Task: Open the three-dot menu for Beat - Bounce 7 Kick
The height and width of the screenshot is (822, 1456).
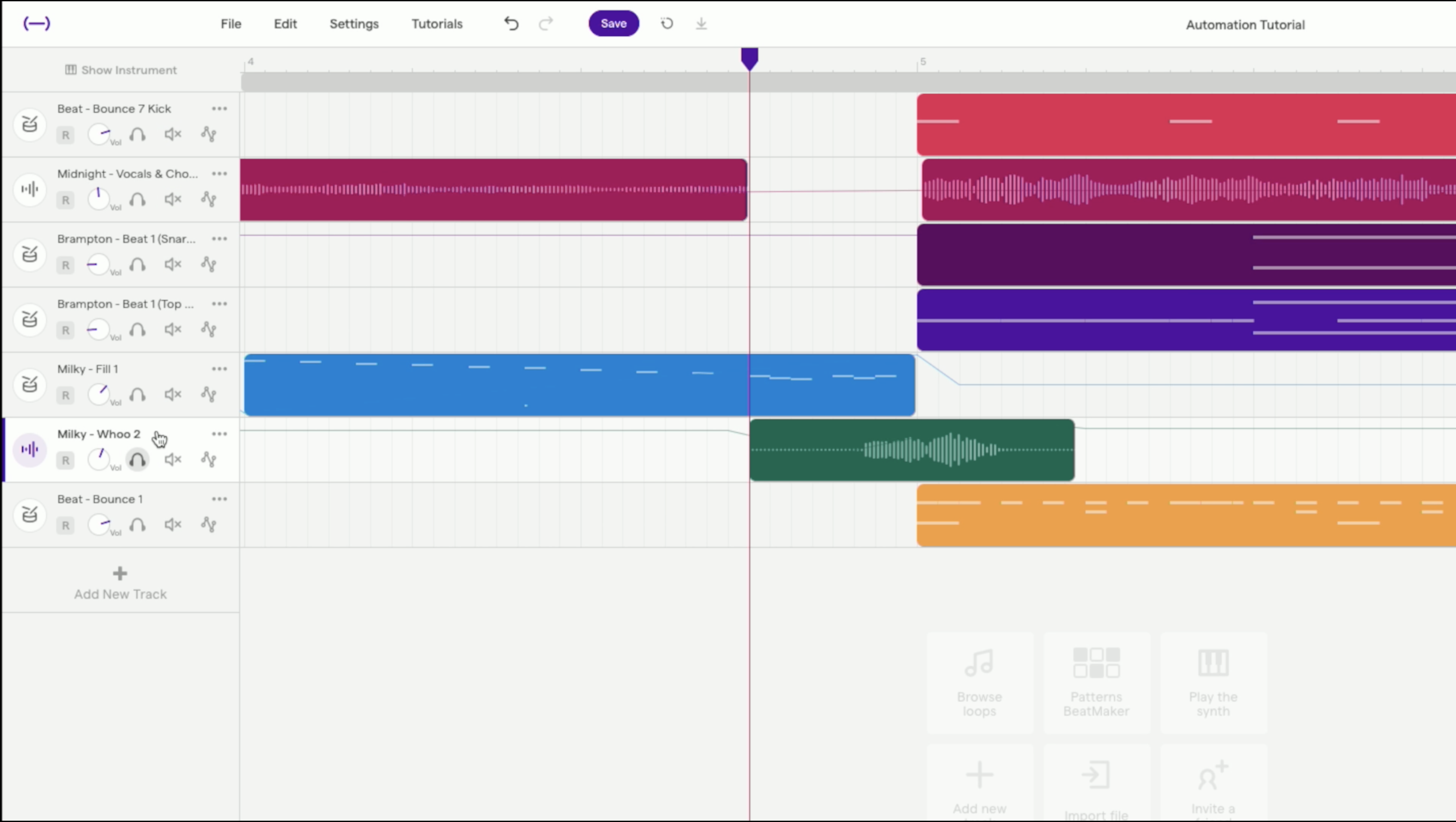Action: [x=219, y=108]
